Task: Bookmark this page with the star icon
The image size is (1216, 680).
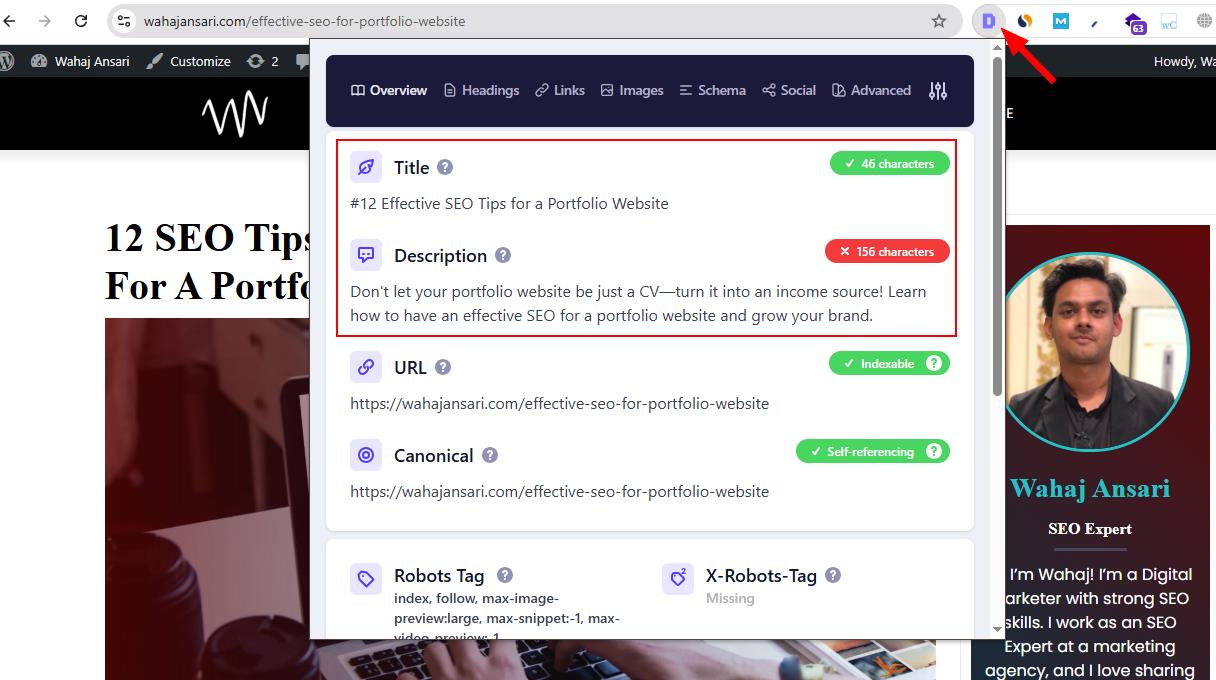Action: tap(939, 21)
